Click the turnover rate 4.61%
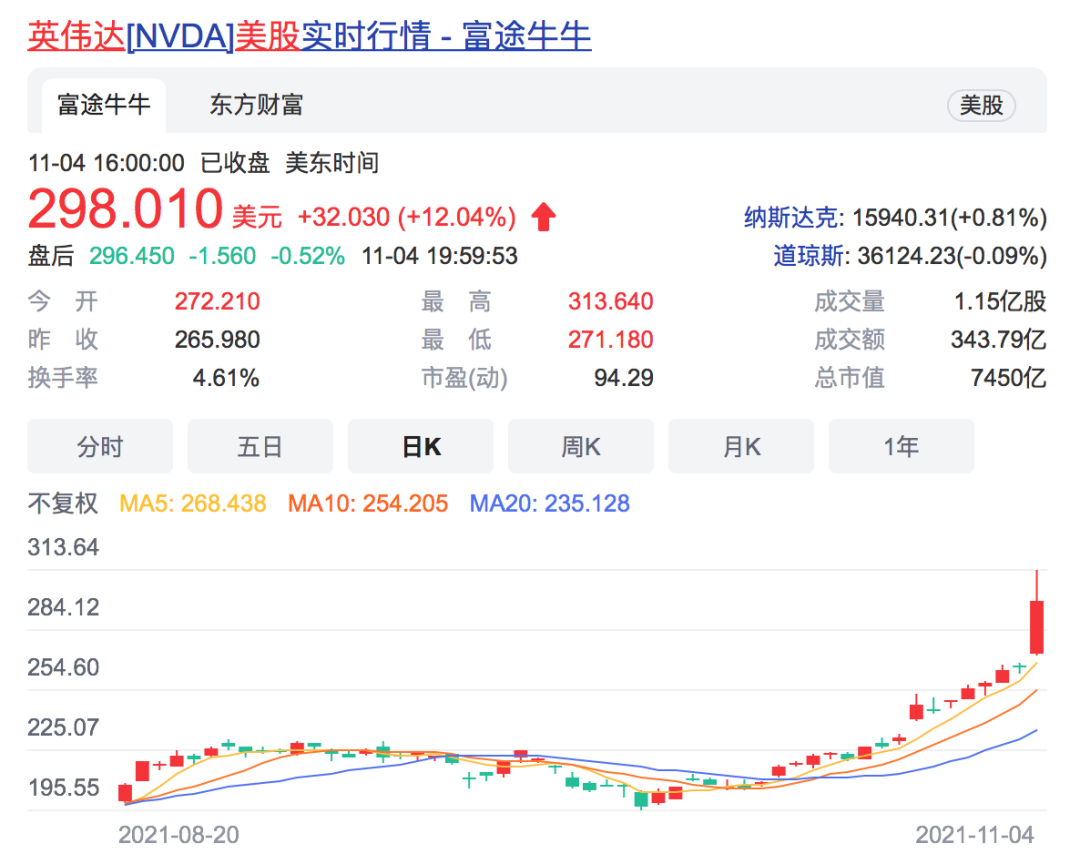 [x=226, y=378]
